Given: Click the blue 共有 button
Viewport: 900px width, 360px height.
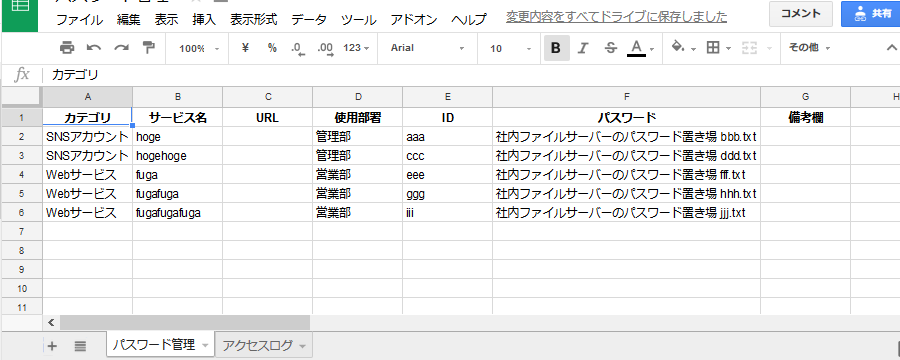Looking at the screenshot, I should tap(871, 14).
